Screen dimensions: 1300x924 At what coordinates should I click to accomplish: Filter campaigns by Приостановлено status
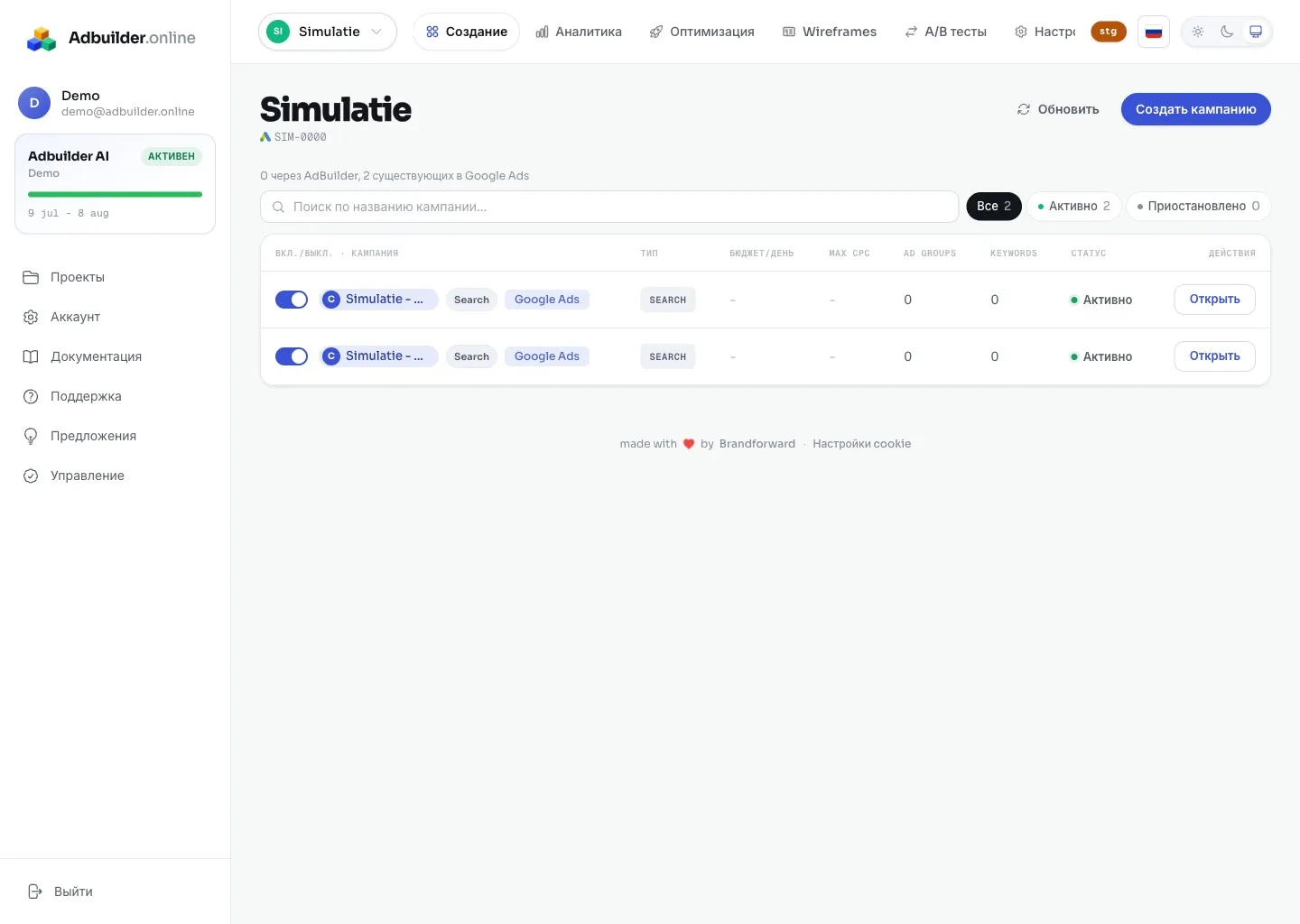pos(1198,207)
